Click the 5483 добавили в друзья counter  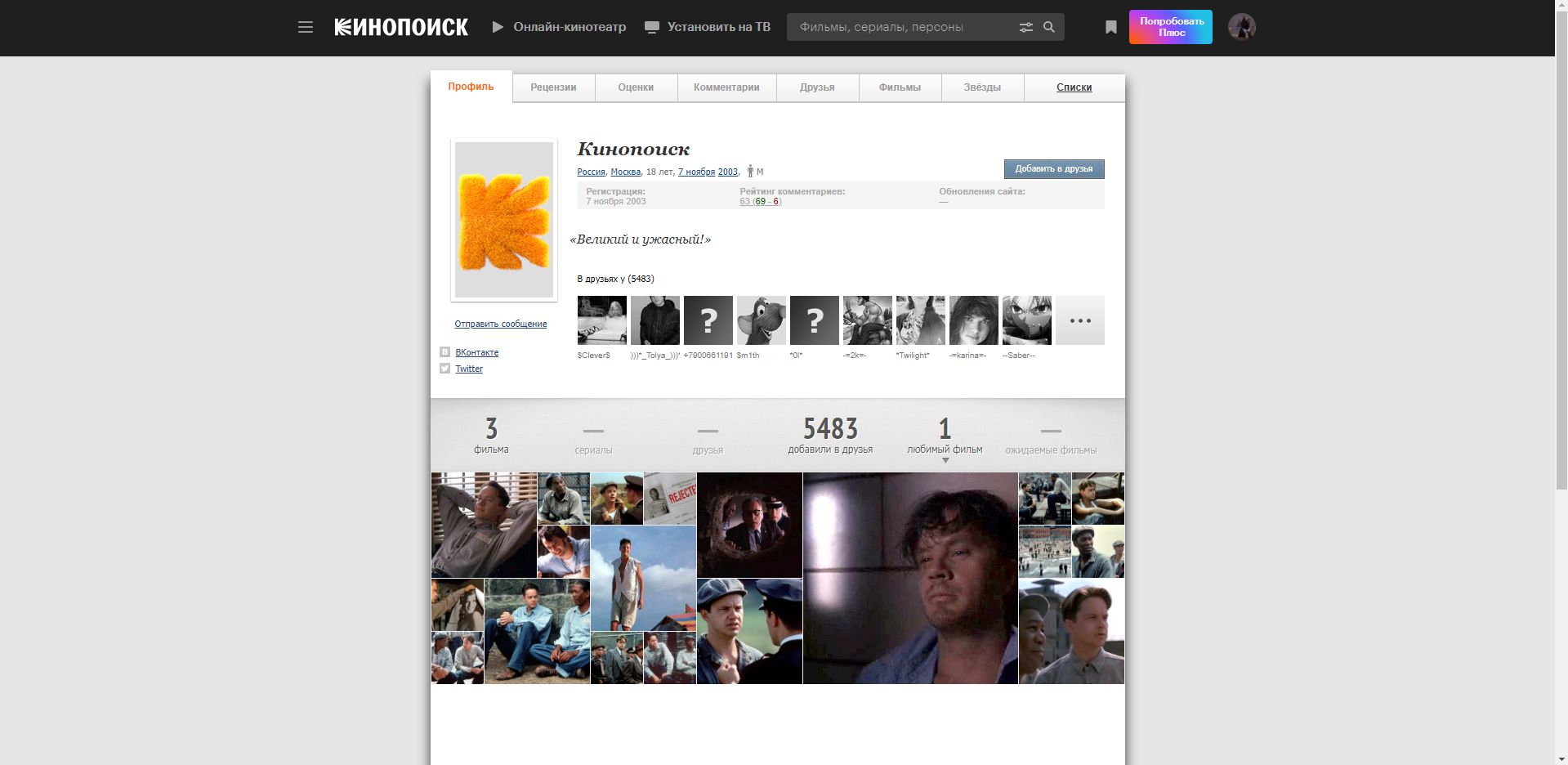tap(830, 435)
